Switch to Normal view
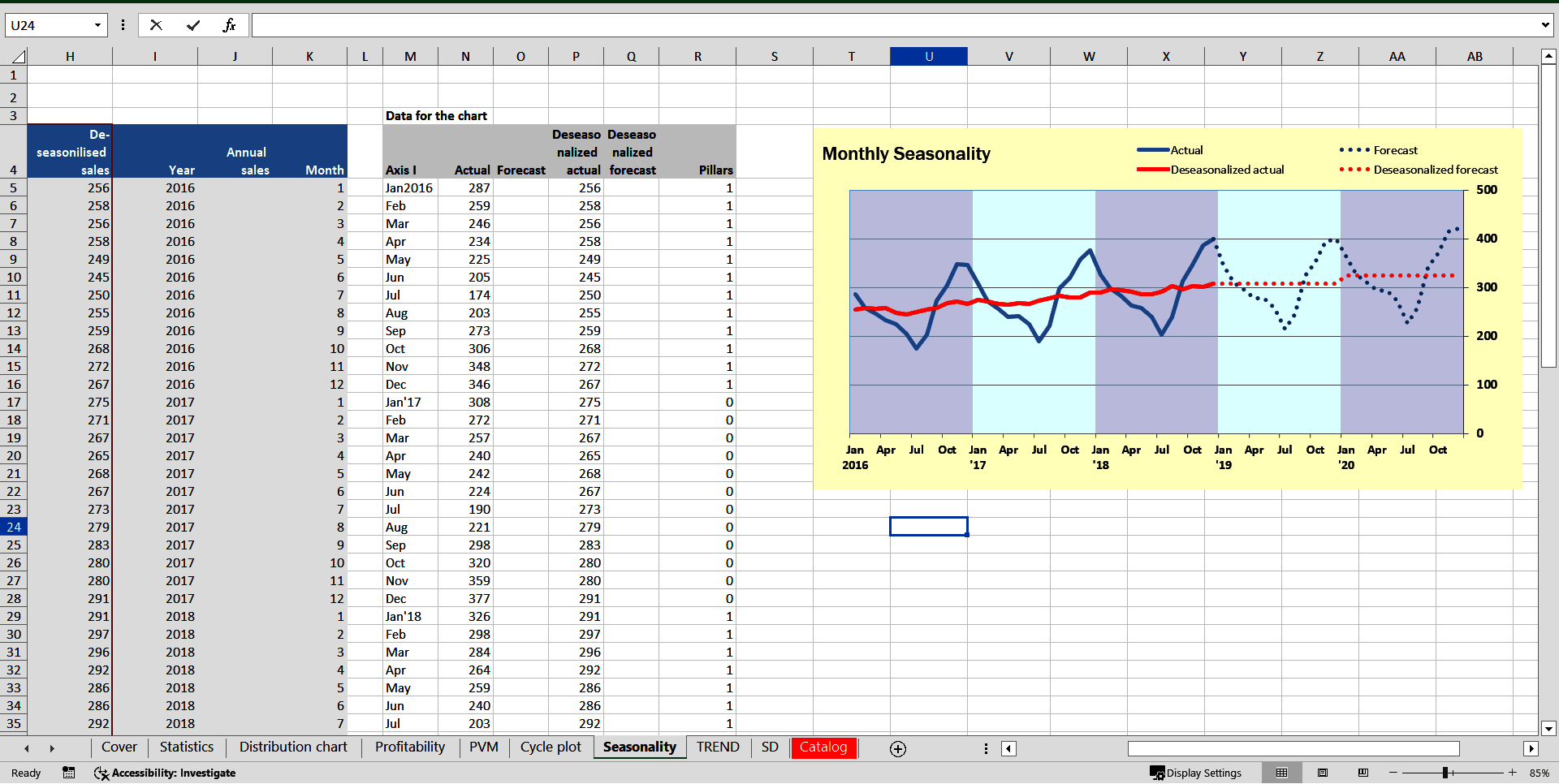This screenshot has width=1559, height=784. tap(1281, 773)
